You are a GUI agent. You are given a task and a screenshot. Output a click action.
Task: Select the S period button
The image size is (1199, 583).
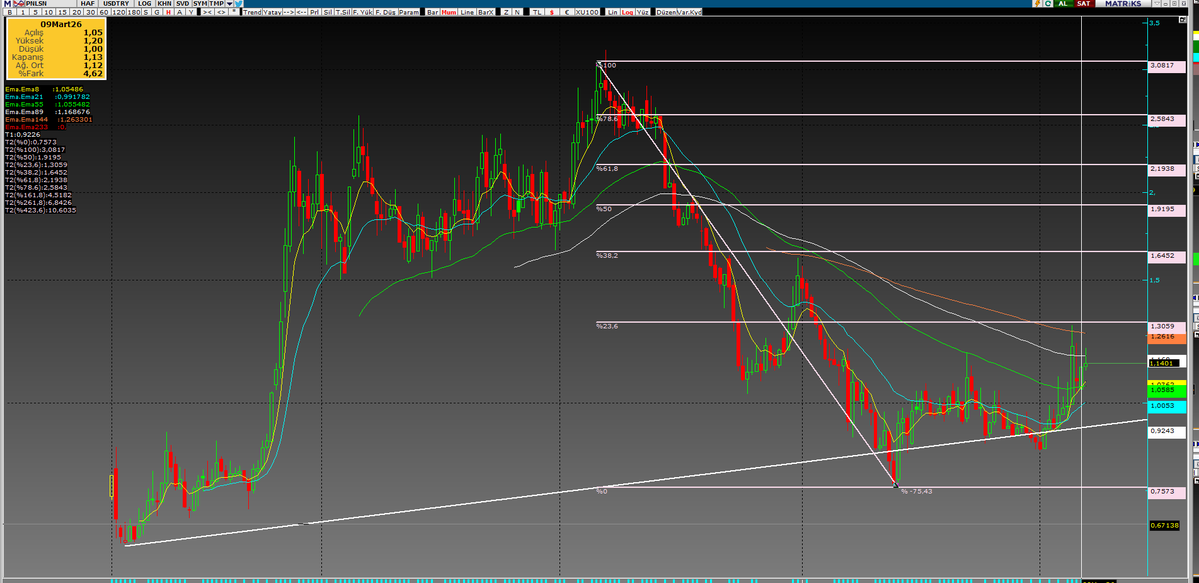point(146,12)
